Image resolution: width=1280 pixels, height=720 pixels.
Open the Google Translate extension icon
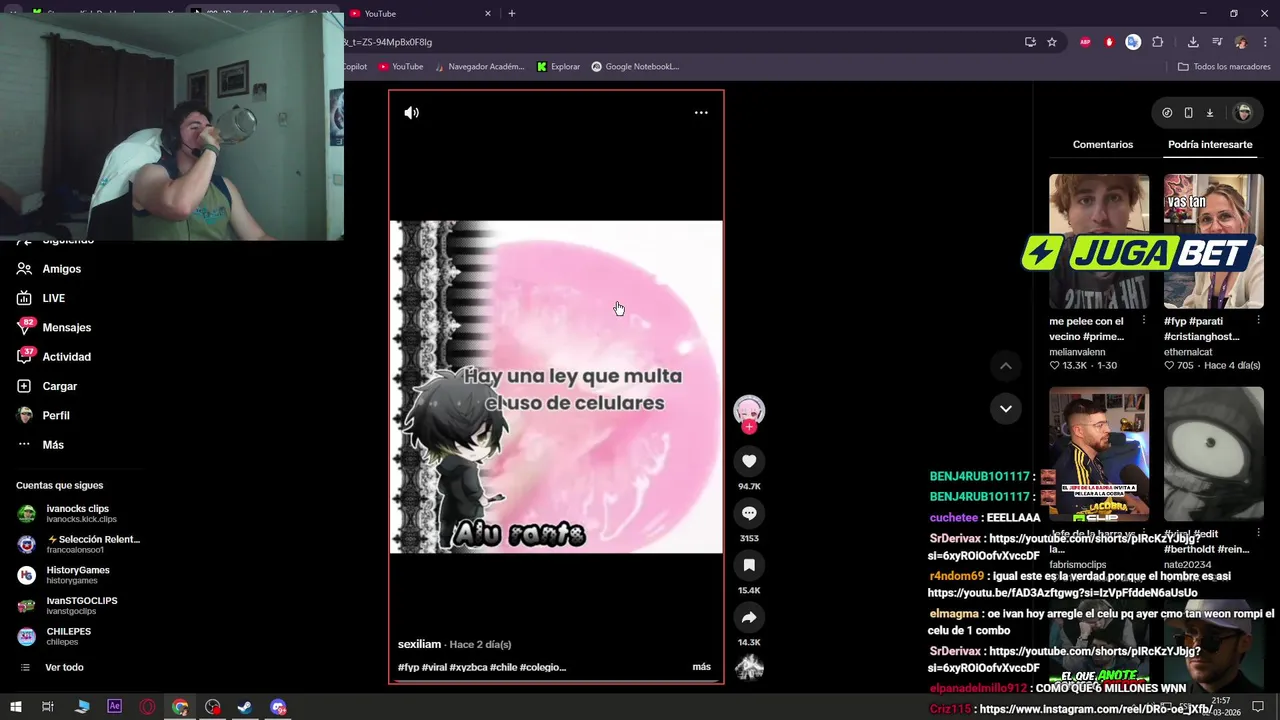point(1133,42)
